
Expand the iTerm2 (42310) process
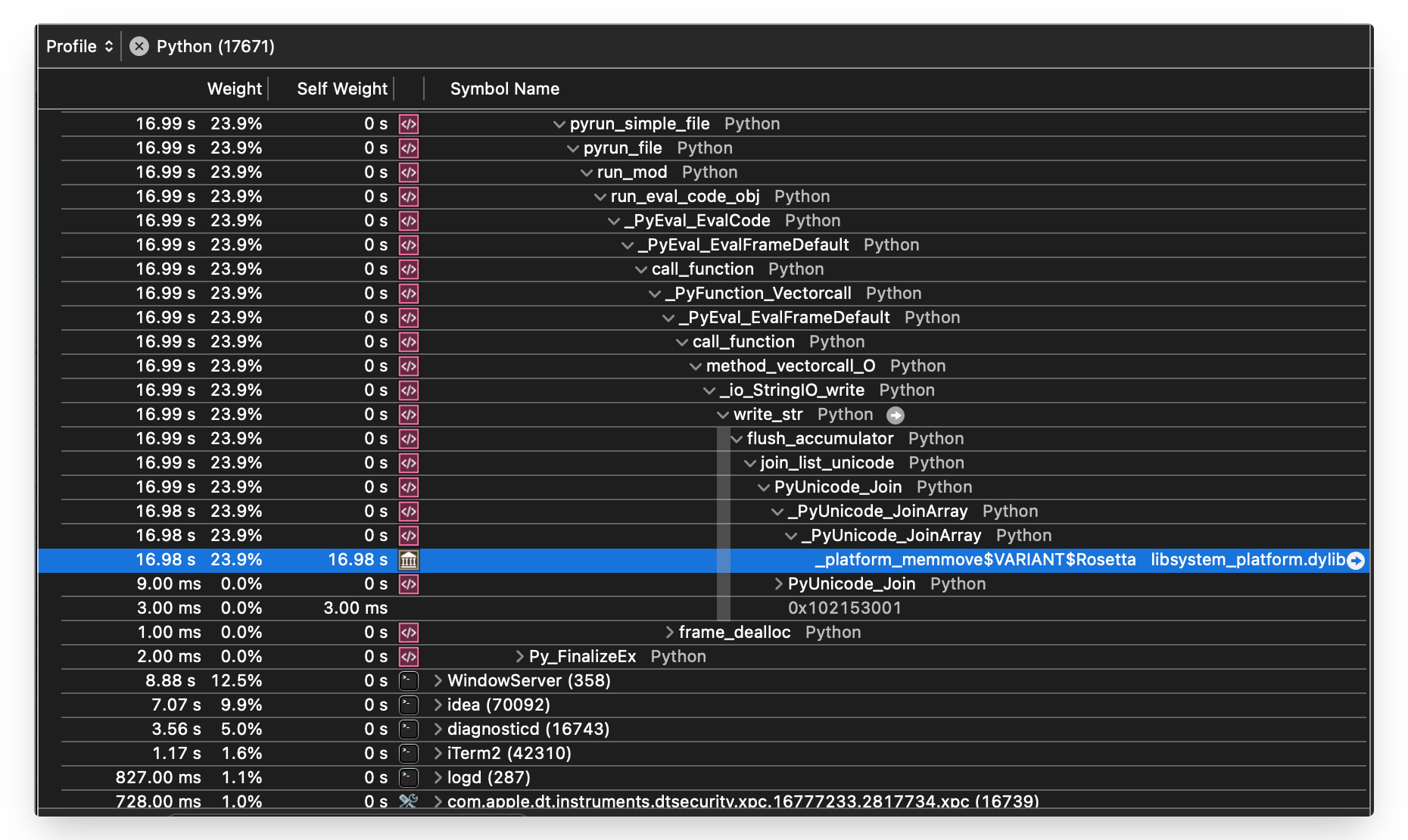pos(438,753)
